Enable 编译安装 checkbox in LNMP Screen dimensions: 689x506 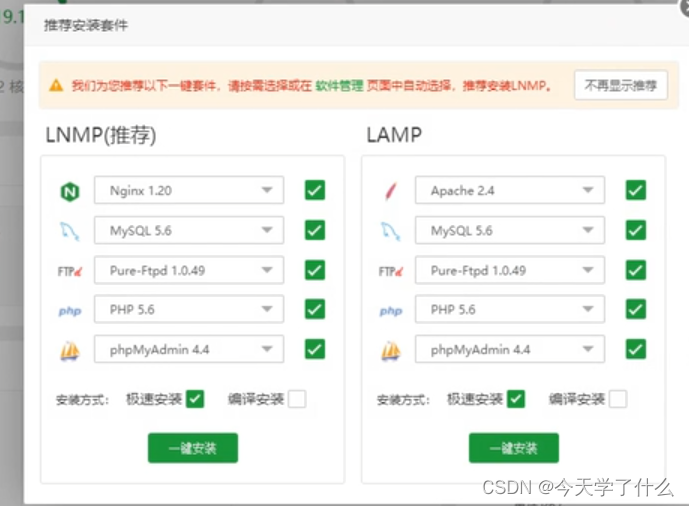pos(297,399)
